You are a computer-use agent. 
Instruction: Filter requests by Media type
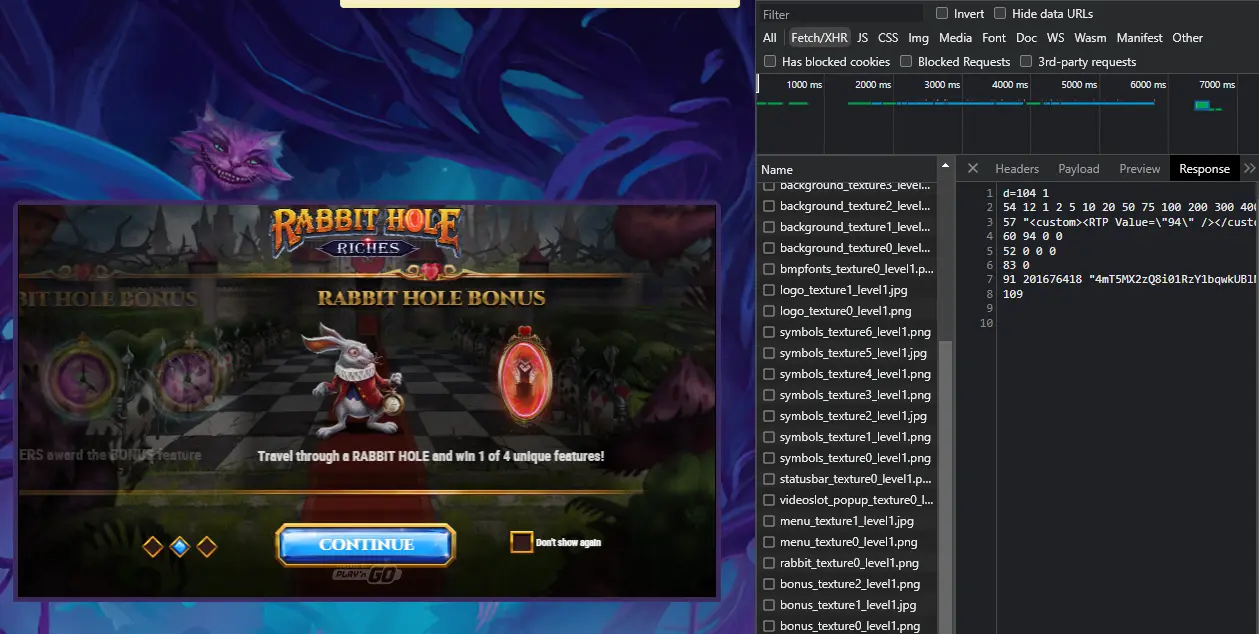955,38
